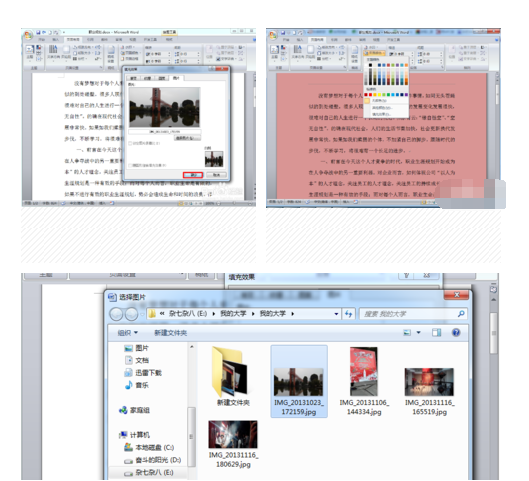This screenshot has width=529, height=481.
Task: Click the magnifier icon in the search box
Action: tap(461, 314)
